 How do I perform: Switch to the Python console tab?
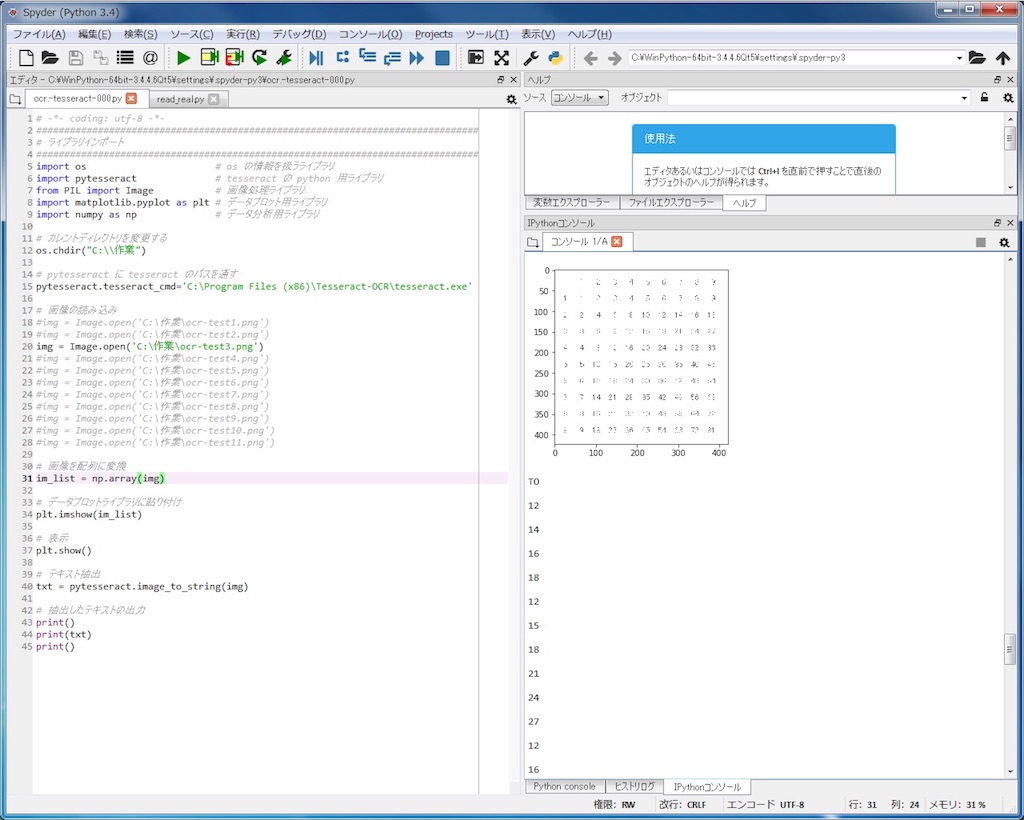(x=564, y=787)
